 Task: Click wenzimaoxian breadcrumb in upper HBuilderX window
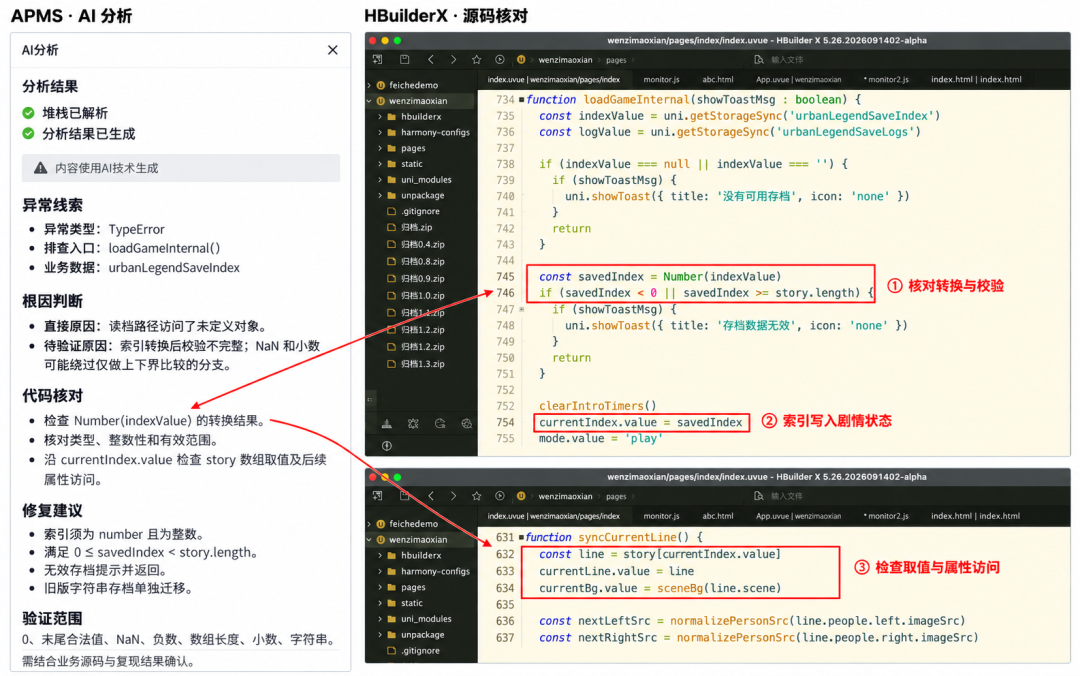565,60
